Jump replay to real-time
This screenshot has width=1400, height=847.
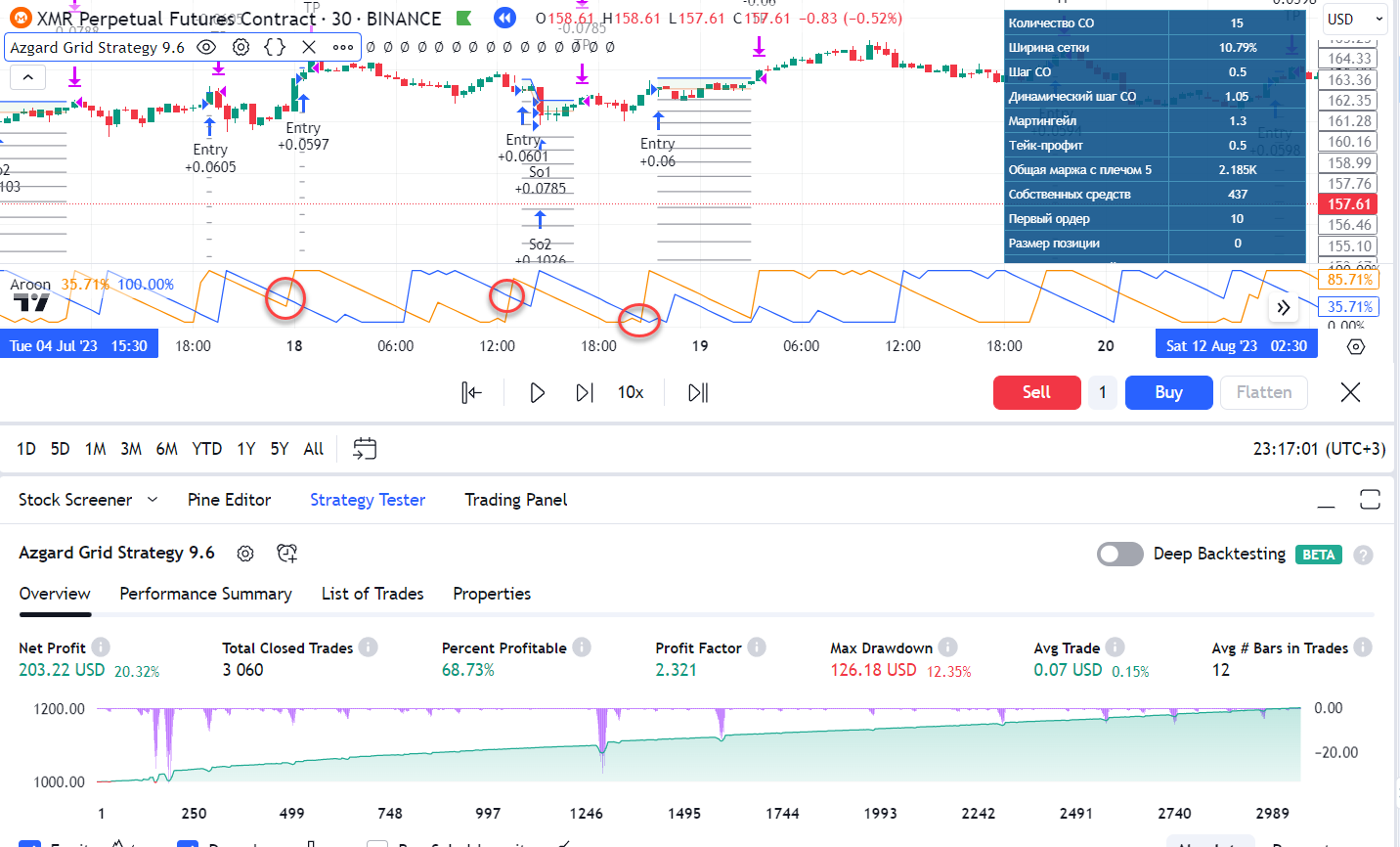(x=698, y=392)
